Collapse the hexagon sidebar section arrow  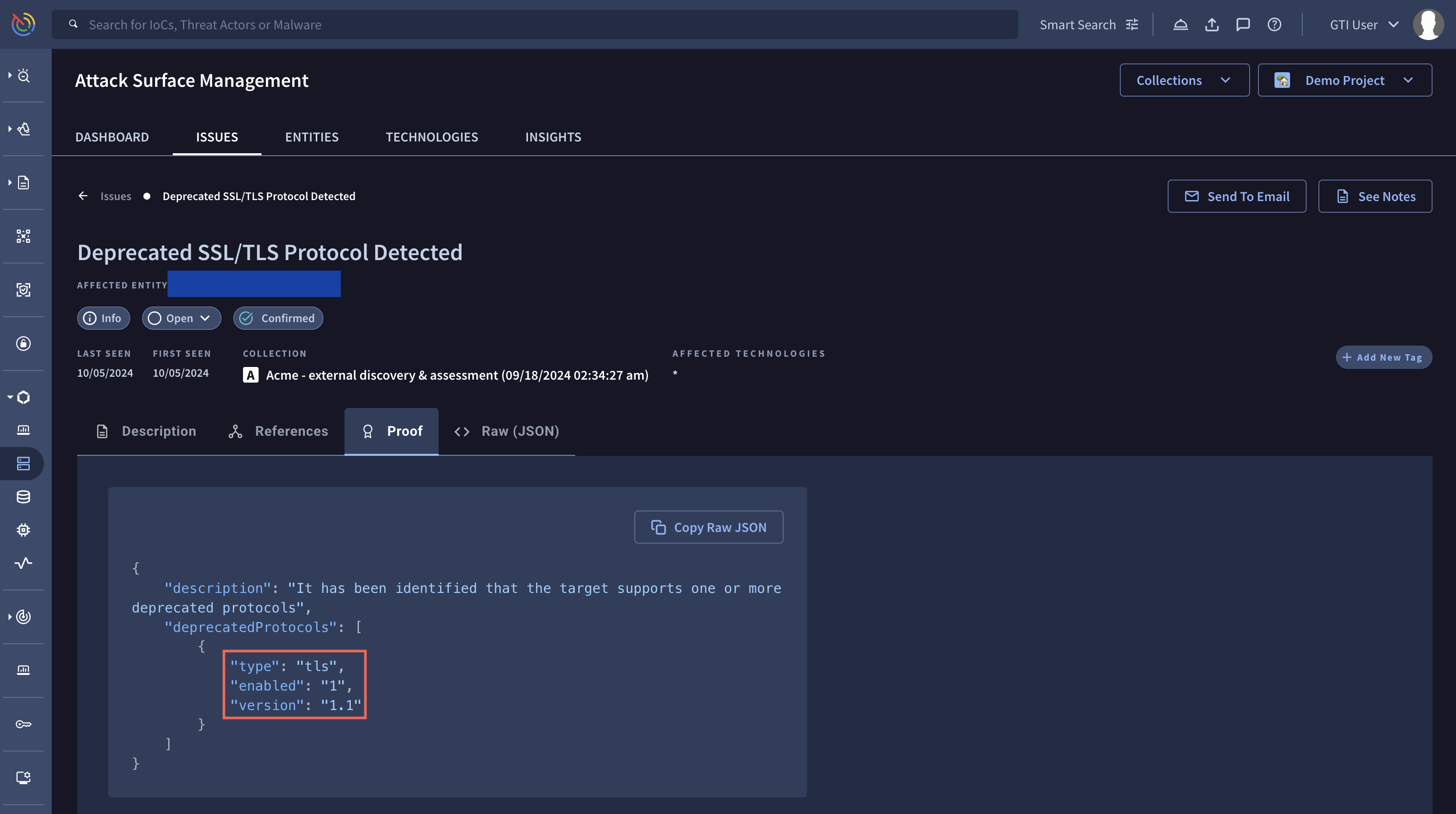(x=10, y=397)
